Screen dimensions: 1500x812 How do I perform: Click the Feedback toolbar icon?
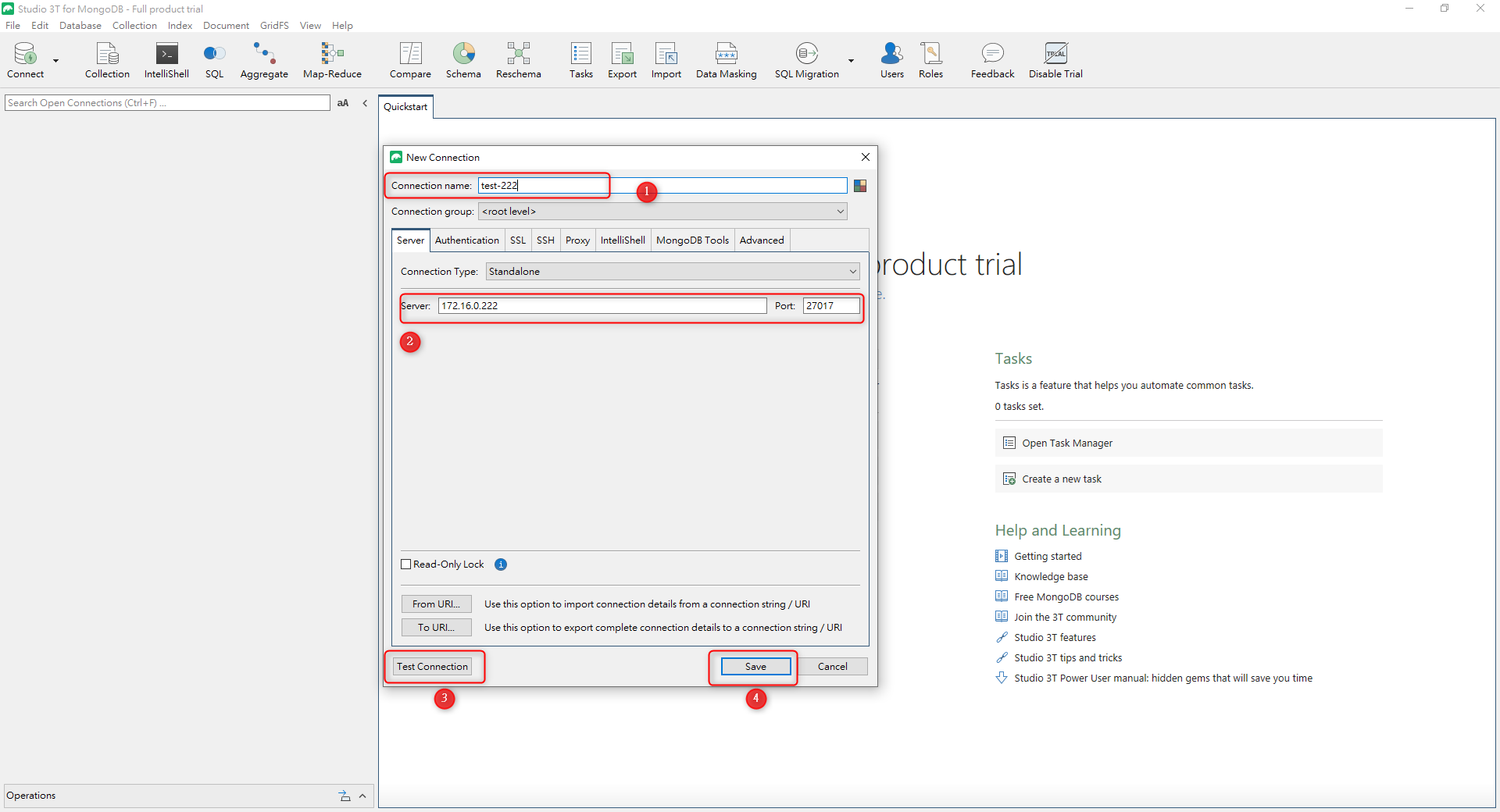992,60
